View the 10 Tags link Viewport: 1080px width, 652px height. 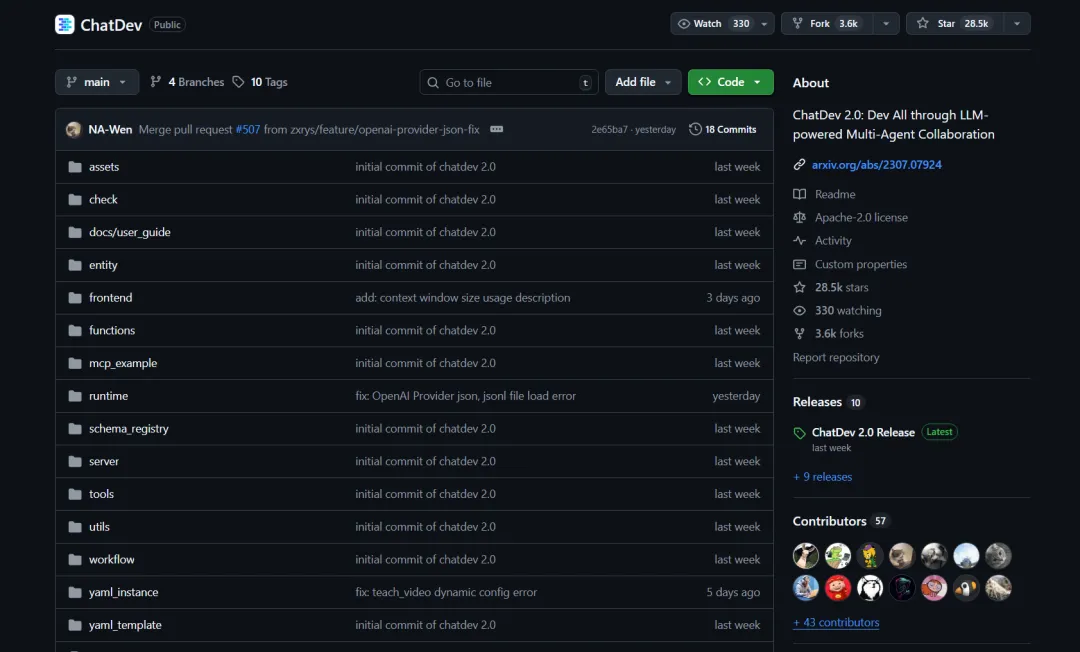tap(260, 82)
